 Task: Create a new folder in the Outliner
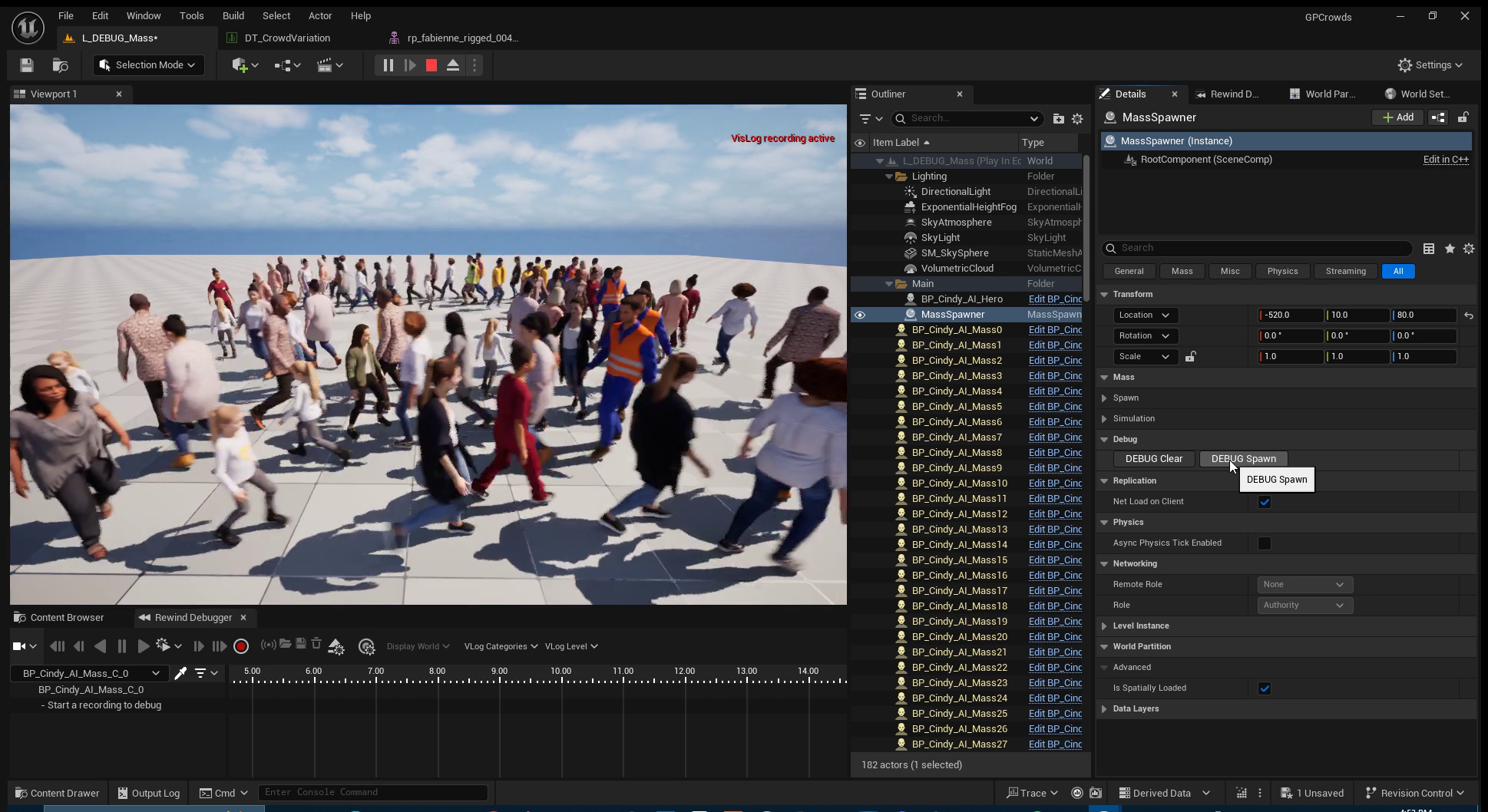[1058, 118]
